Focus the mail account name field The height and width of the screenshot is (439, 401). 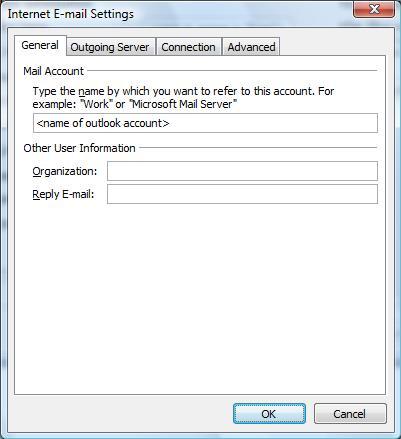205,123
